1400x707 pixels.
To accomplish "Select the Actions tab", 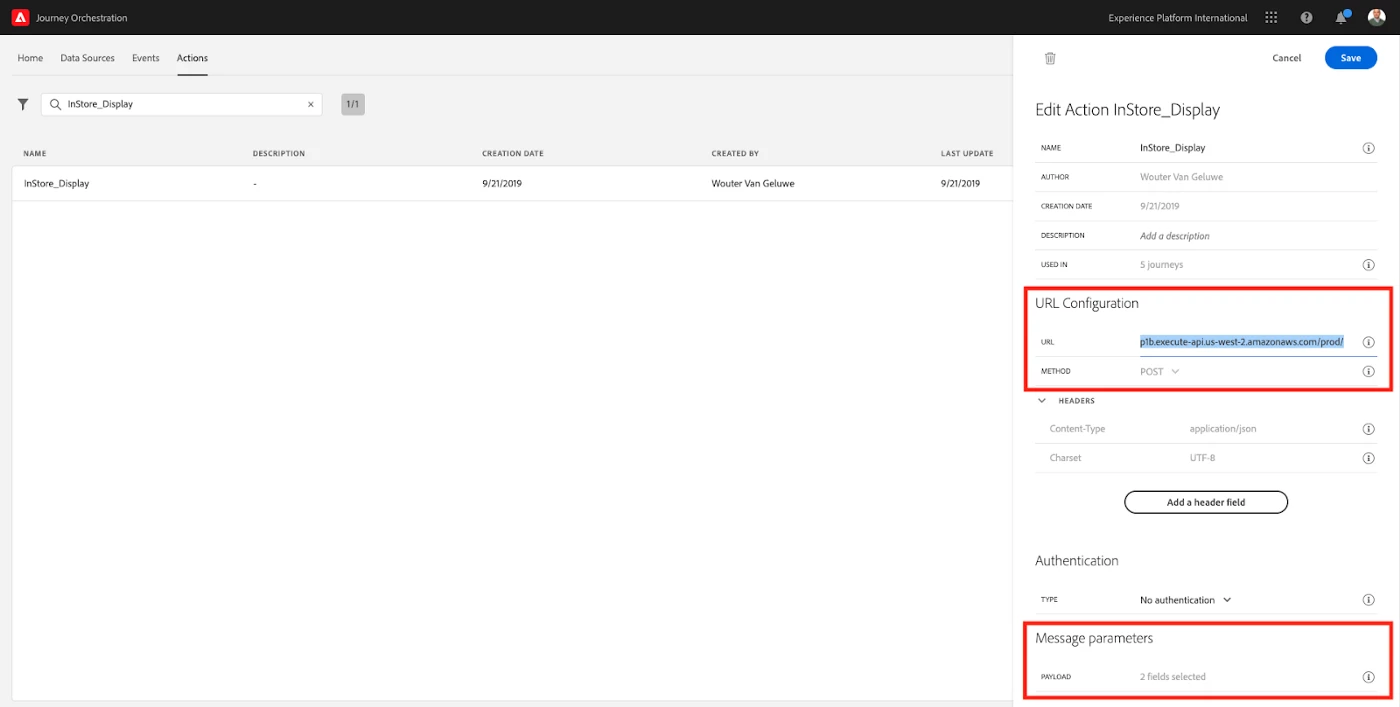I will pos(192,58).
